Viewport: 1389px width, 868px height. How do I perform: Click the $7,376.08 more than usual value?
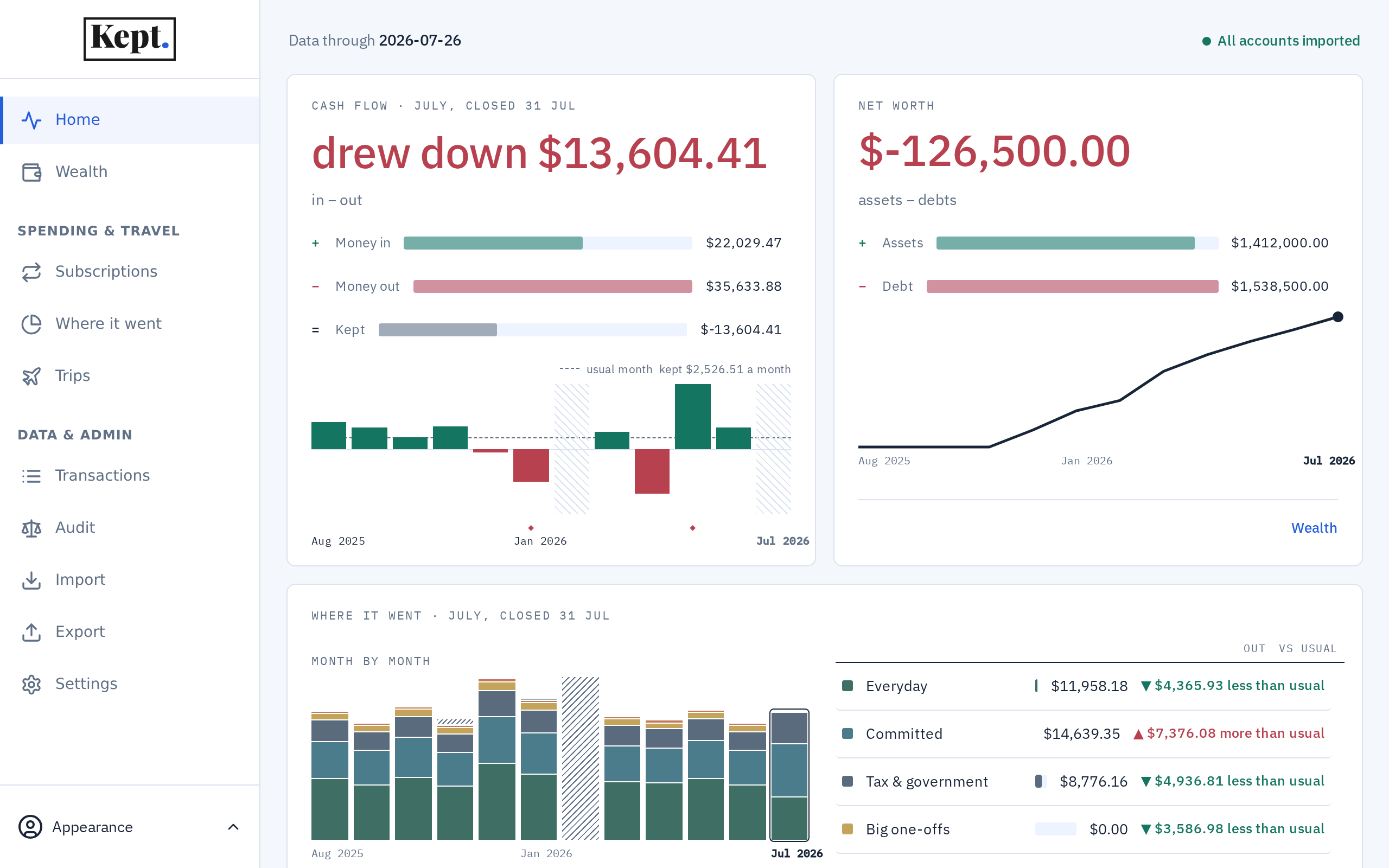(x=1229, y=733)
